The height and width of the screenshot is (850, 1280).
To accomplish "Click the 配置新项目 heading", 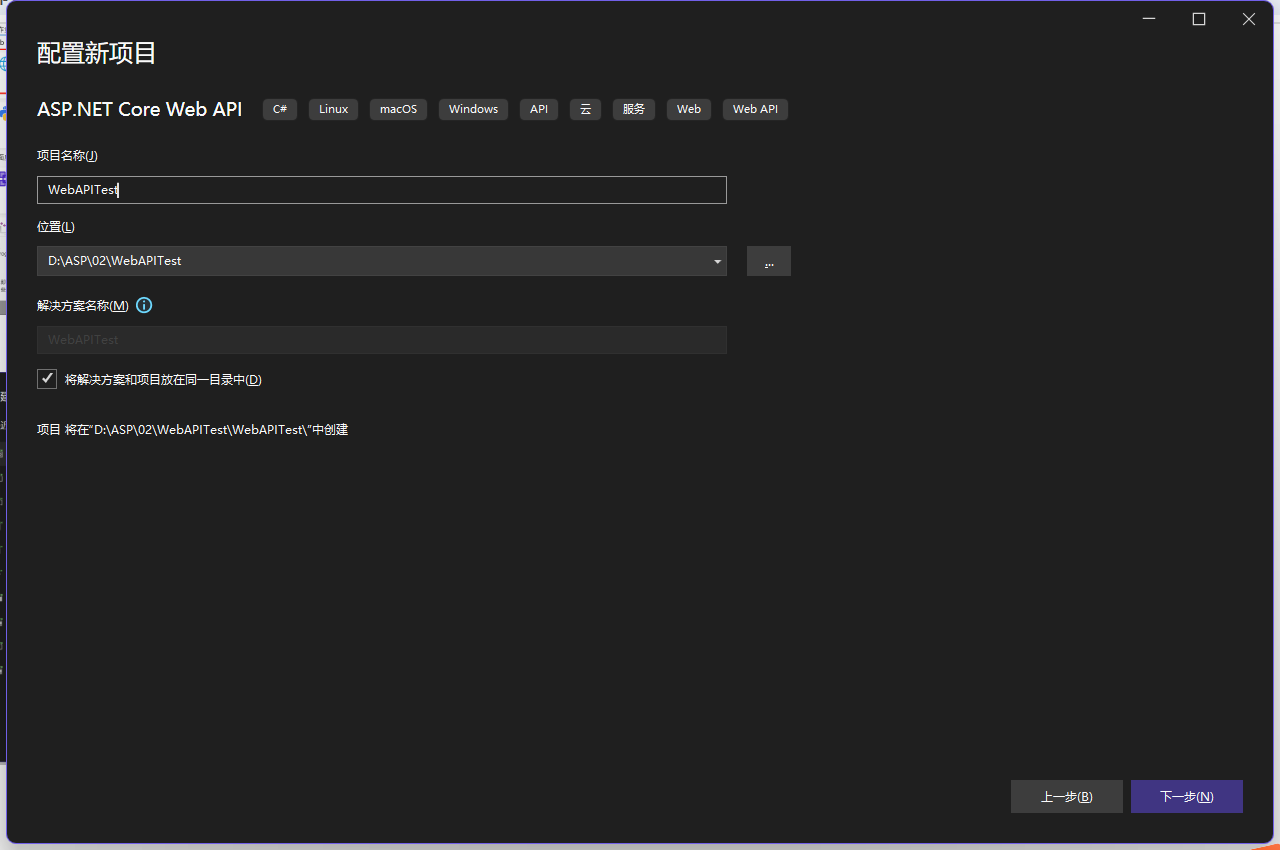I will 97,53.
